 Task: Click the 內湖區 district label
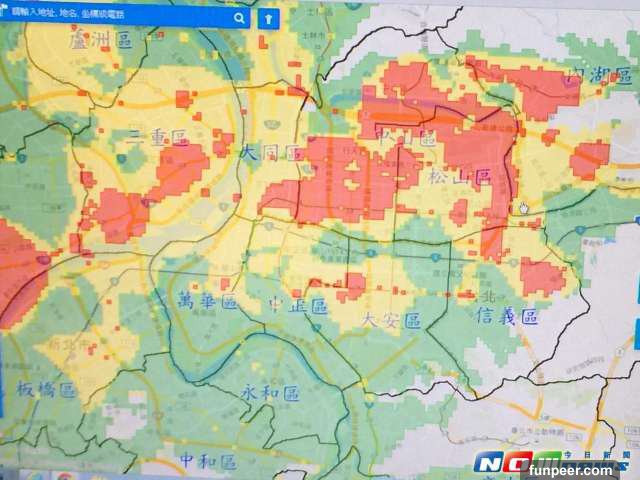pos(599,75)
